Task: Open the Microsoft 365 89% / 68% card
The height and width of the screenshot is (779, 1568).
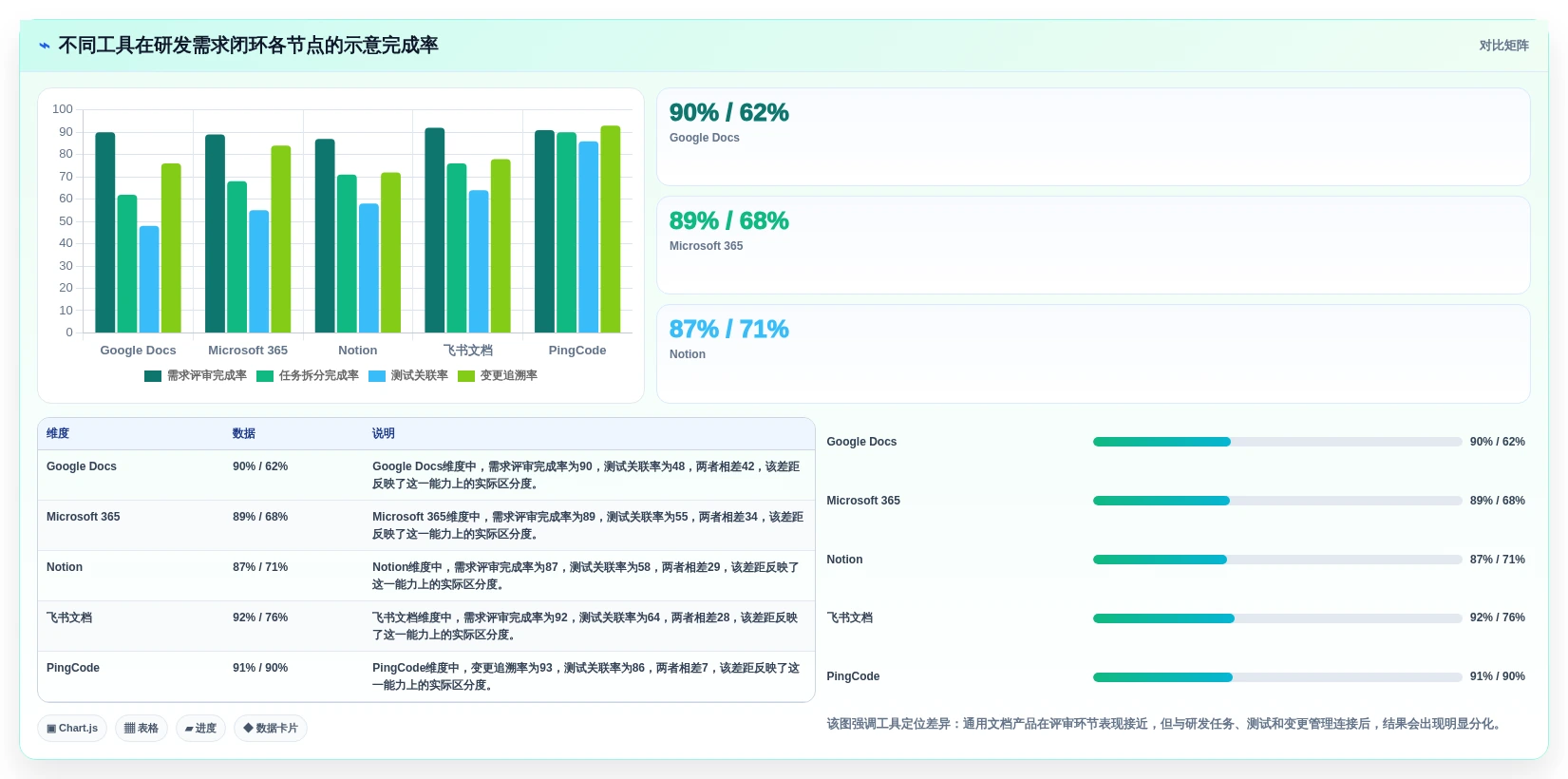Action: coord(1093,245)
